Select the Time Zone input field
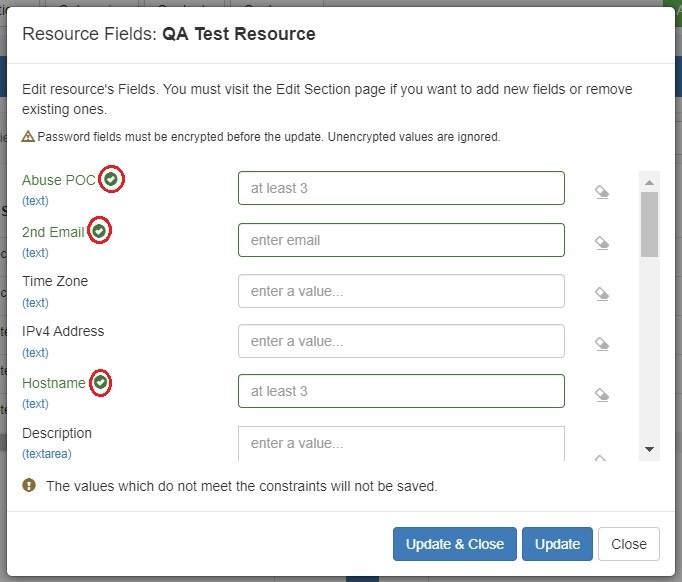This screenshot has height=582, width=682. tap(401, 291)
